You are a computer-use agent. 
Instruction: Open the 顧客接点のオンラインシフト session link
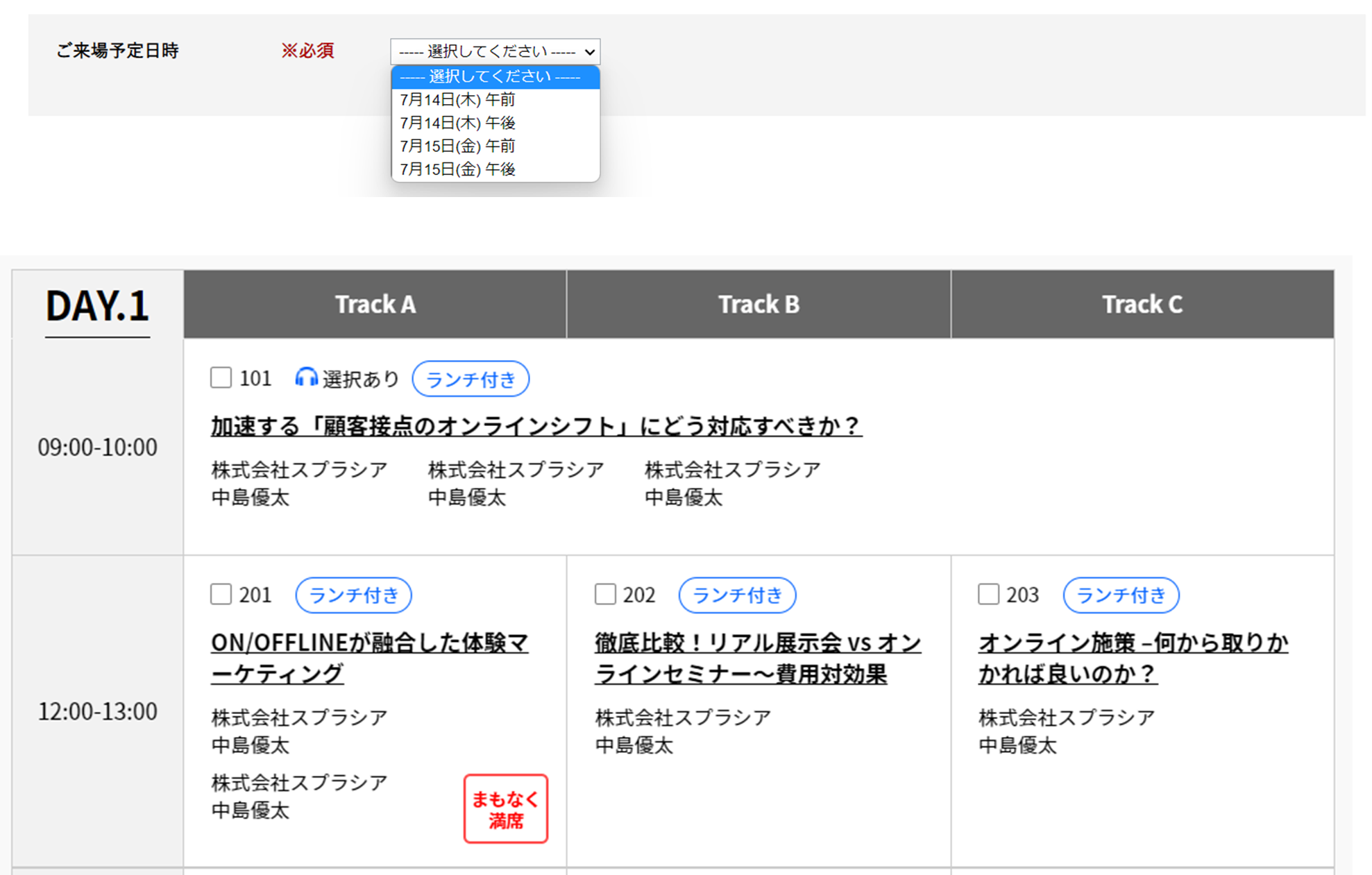tap(536, 427)
